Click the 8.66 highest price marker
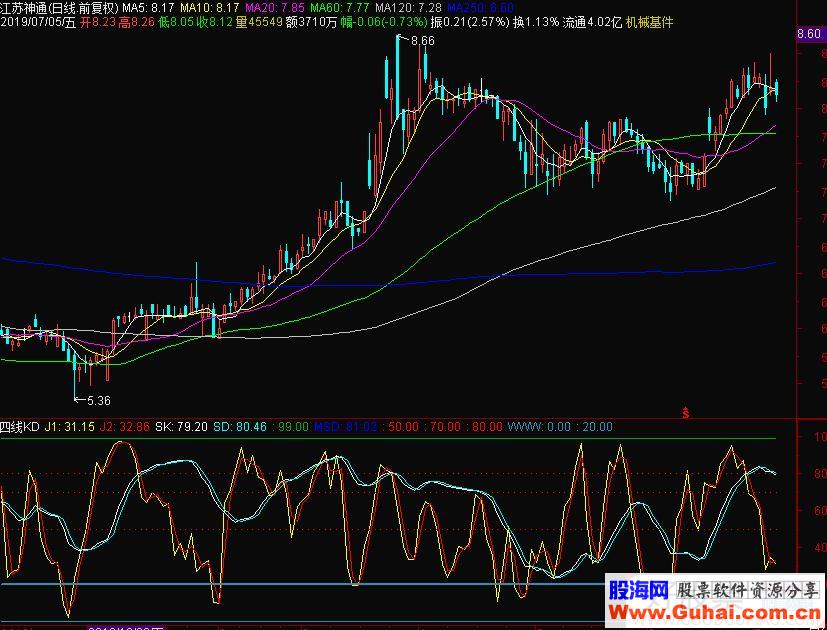 click(422, 41)
